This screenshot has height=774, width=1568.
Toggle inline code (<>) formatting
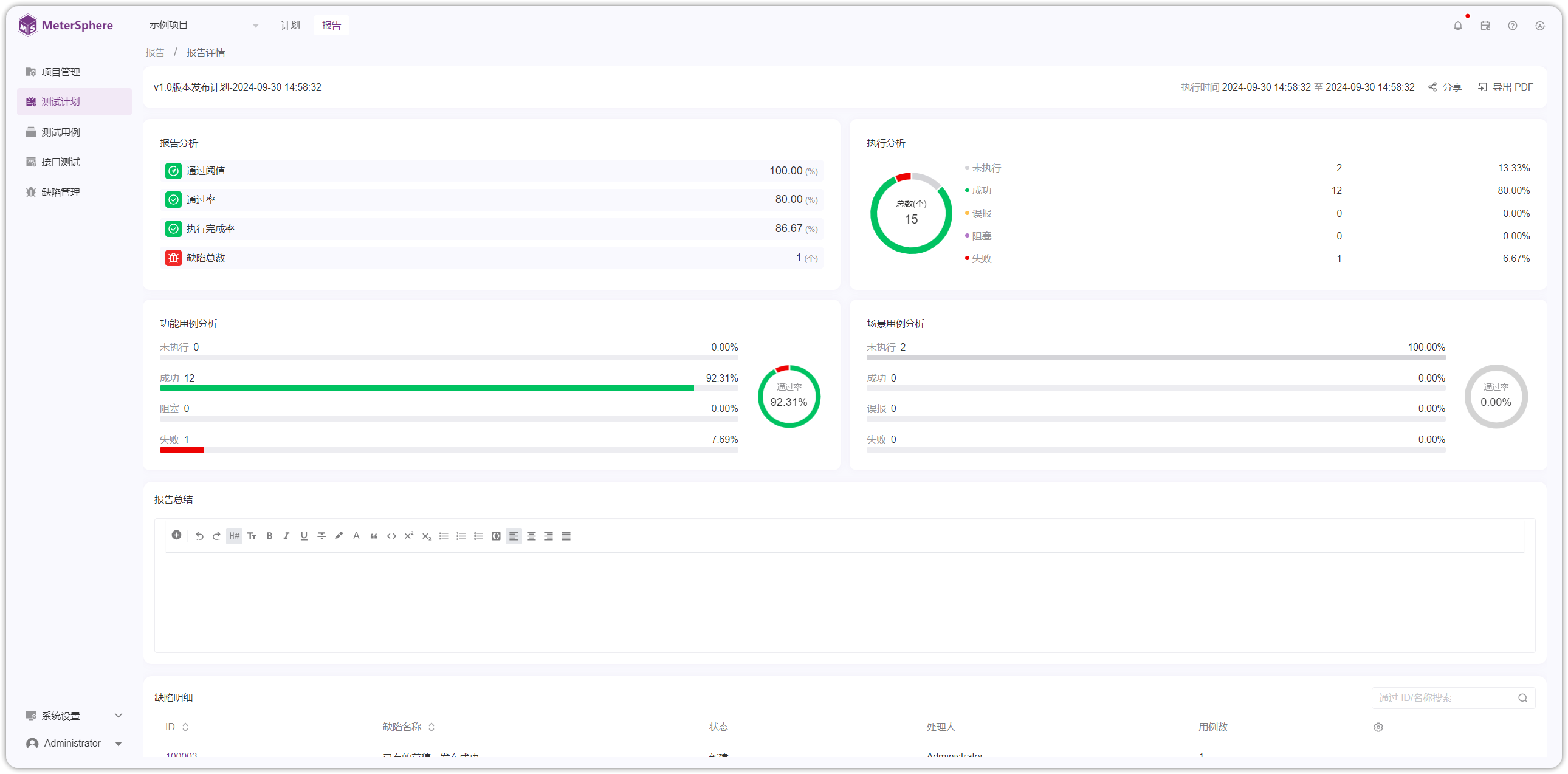coord(391,536)
